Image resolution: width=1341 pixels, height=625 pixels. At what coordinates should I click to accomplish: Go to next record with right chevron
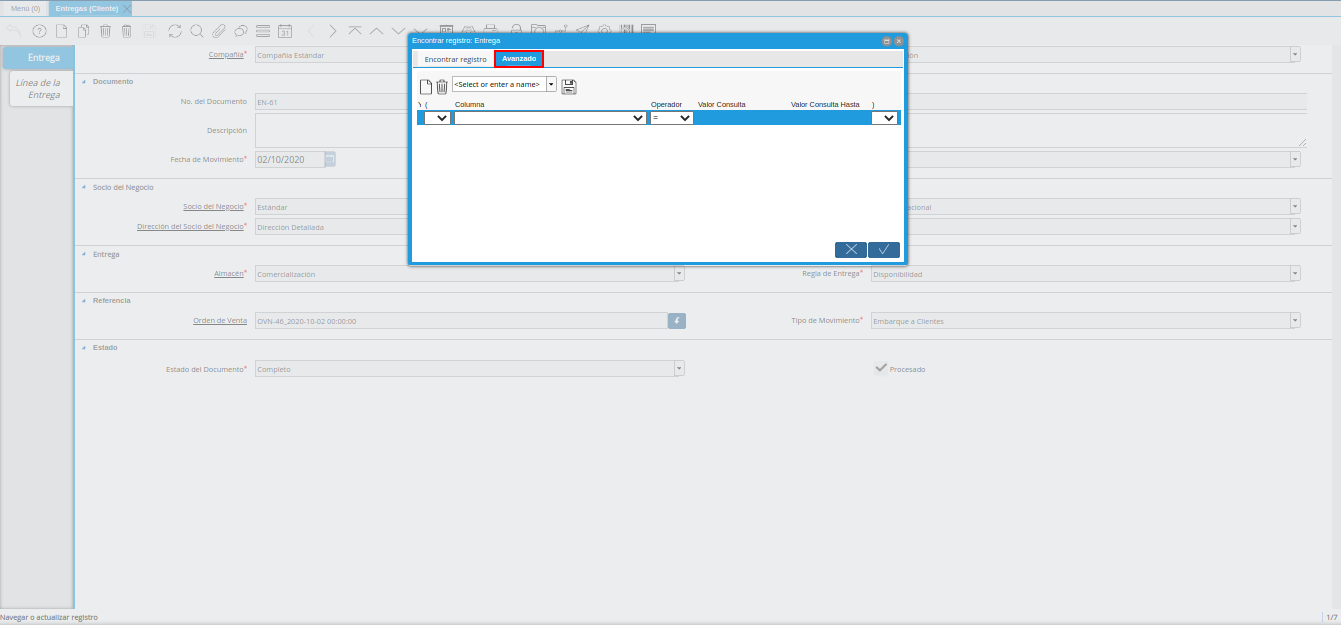click(333, 31)
